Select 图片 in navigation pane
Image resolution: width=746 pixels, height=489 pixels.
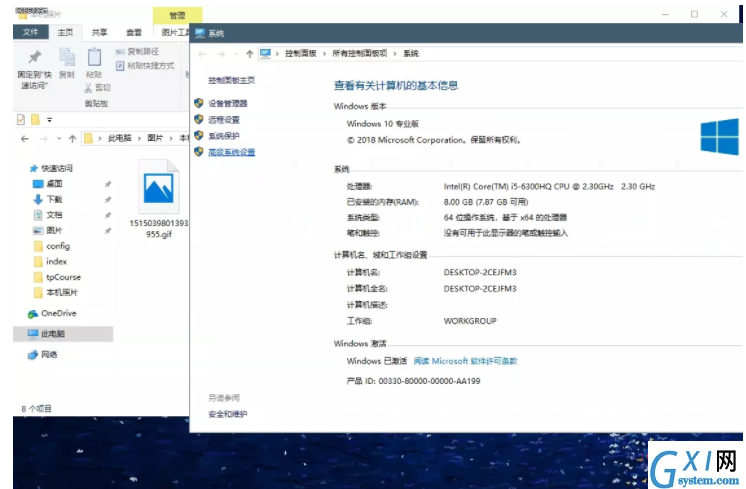click(54, 231)
